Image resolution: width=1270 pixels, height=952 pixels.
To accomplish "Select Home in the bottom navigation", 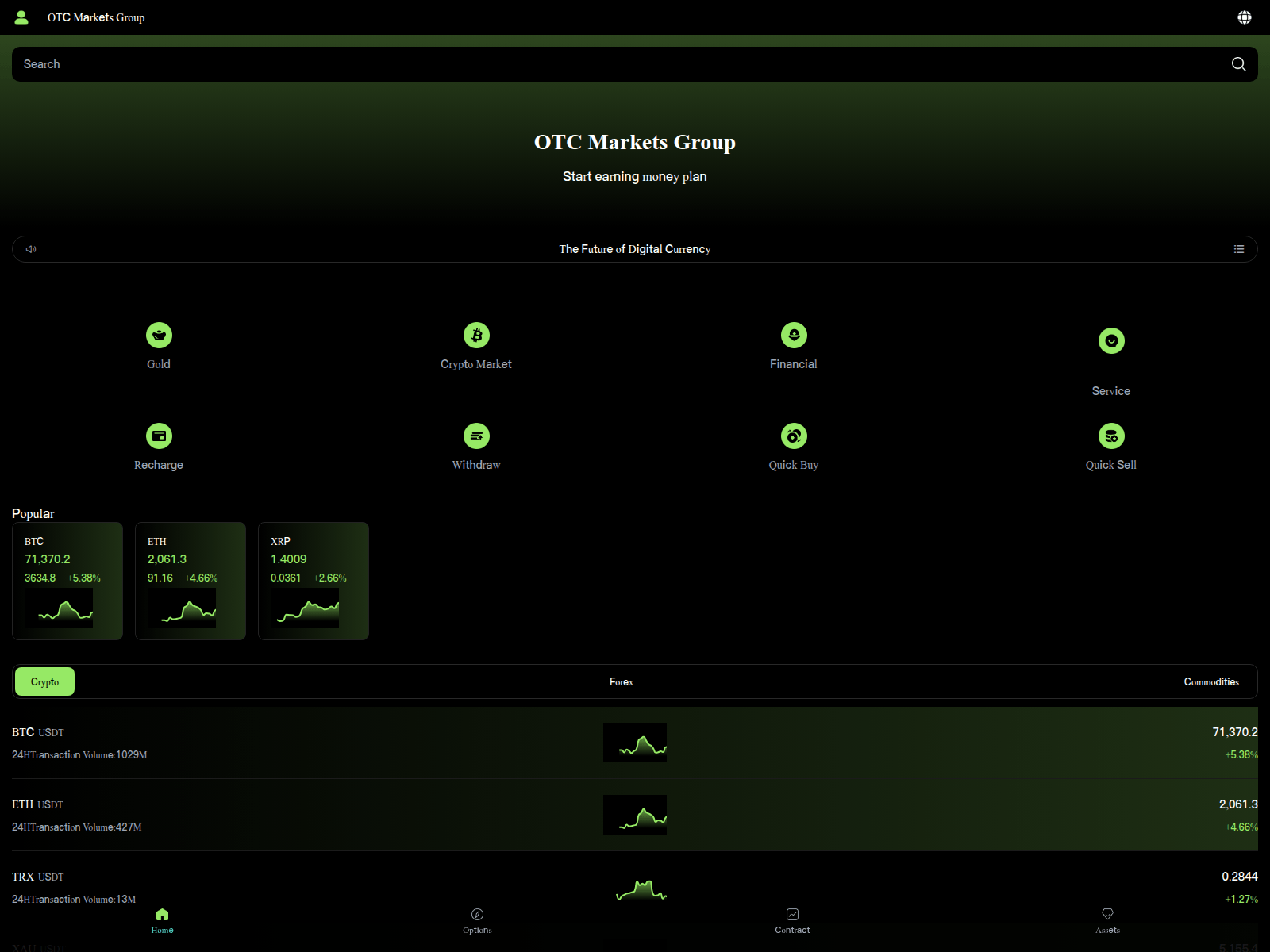I will coord(162,920).
